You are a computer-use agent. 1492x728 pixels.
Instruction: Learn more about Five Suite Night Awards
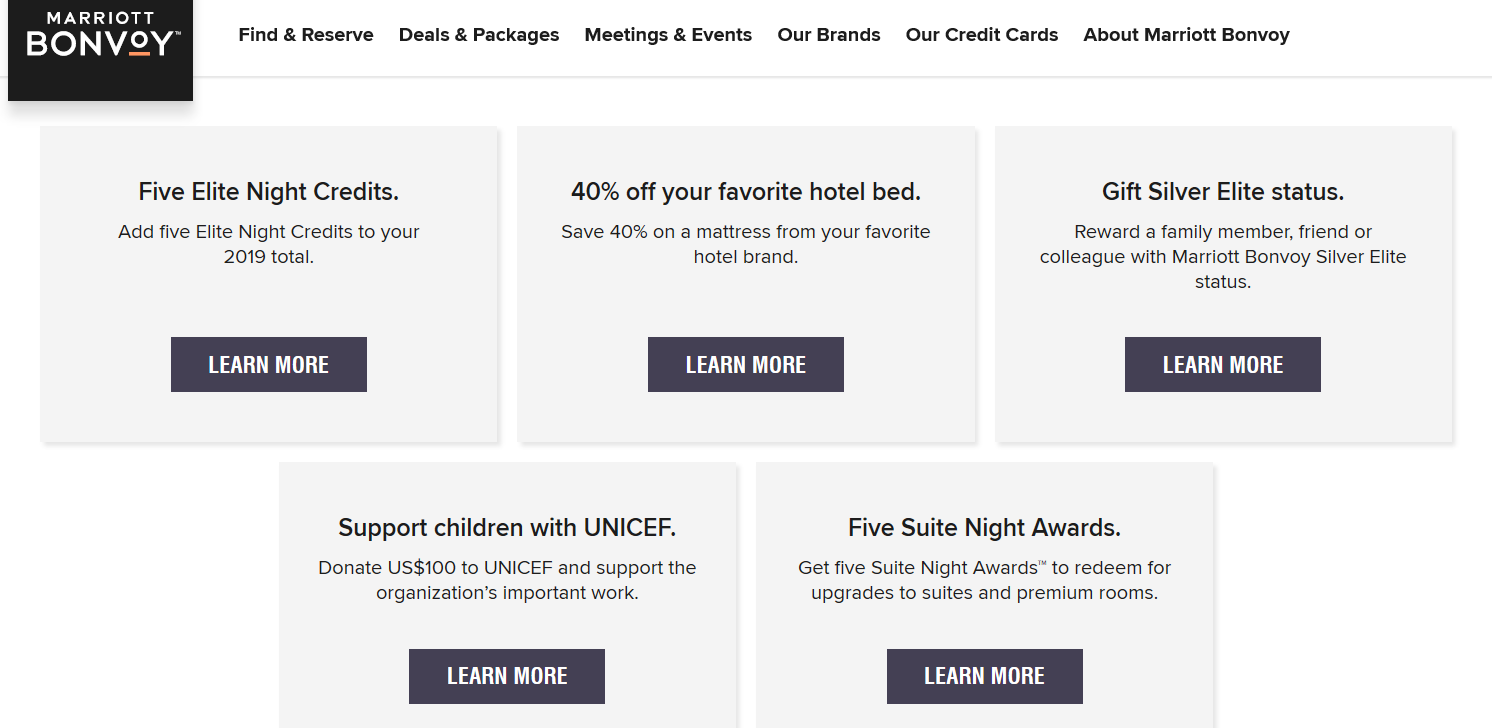(985, 676)
